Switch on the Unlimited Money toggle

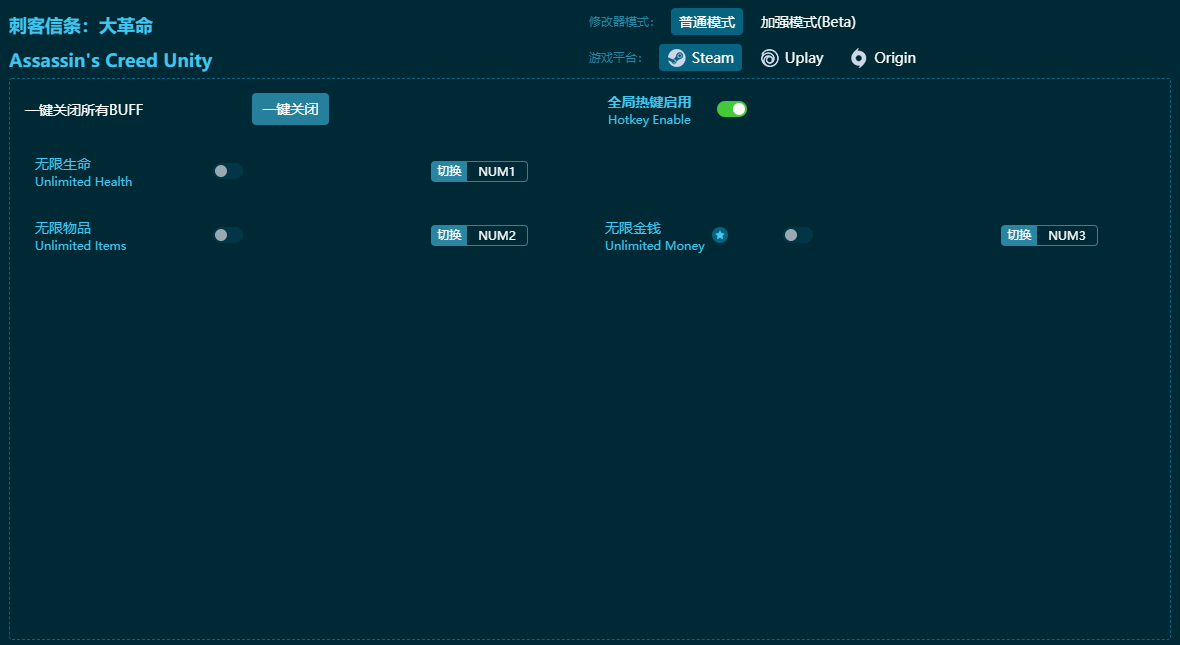coord(798,235)
